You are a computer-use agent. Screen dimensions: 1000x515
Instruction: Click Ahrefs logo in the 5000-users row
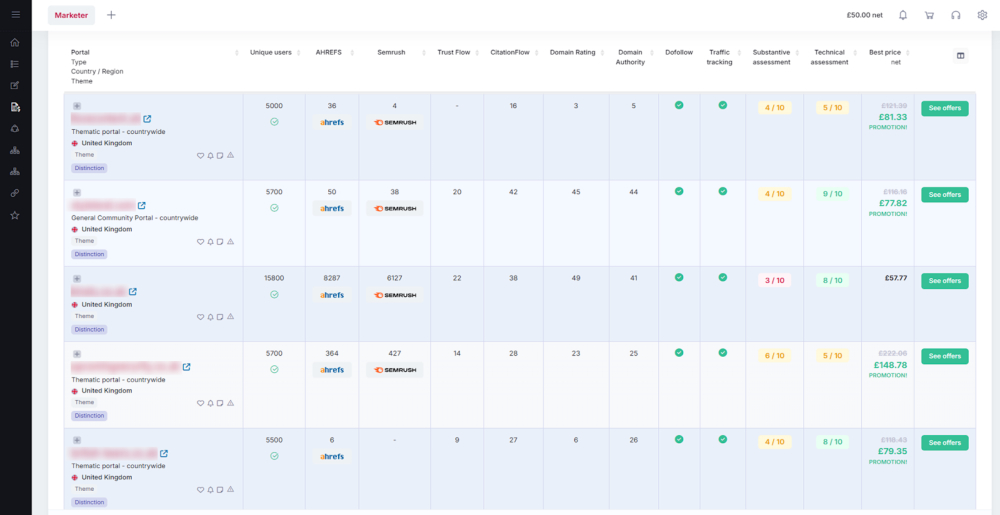(332, 122)
